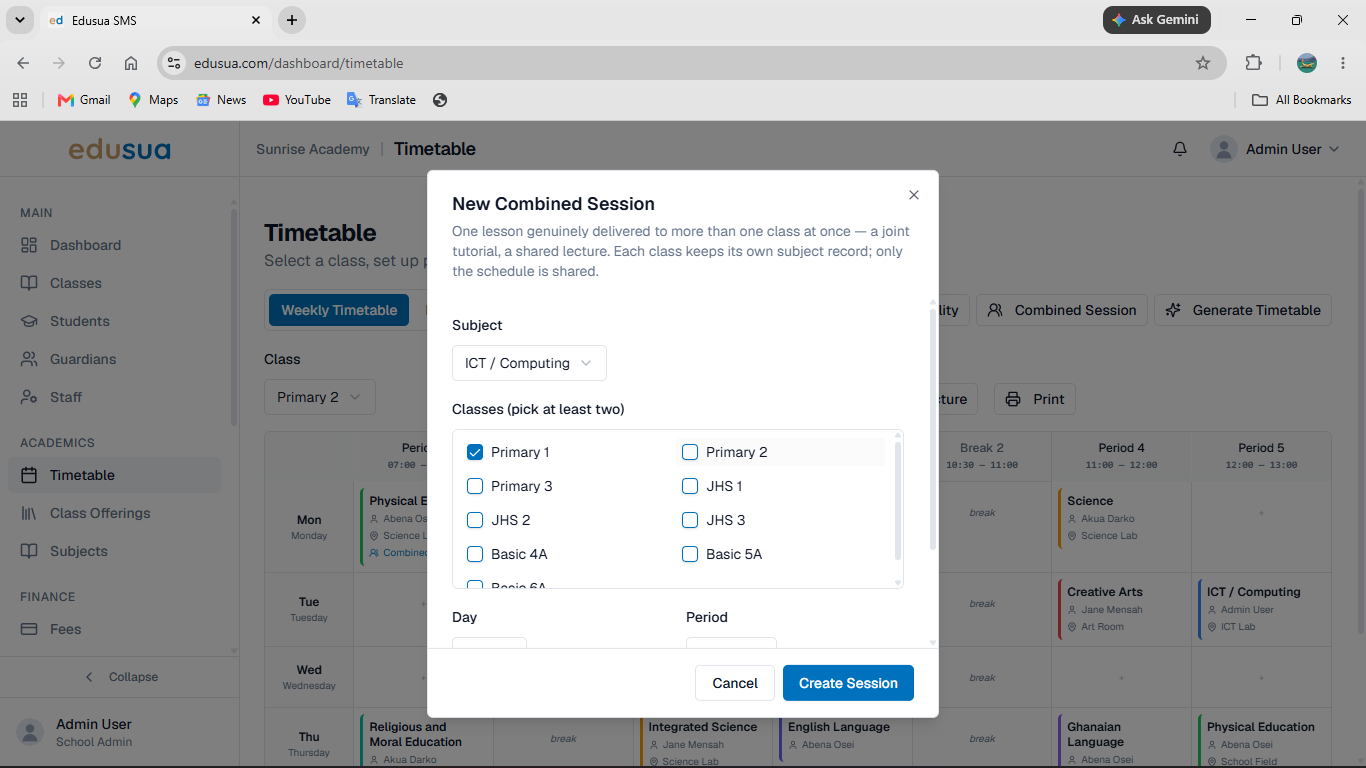Open the Science lesson in Period 4

point(1121,517)
